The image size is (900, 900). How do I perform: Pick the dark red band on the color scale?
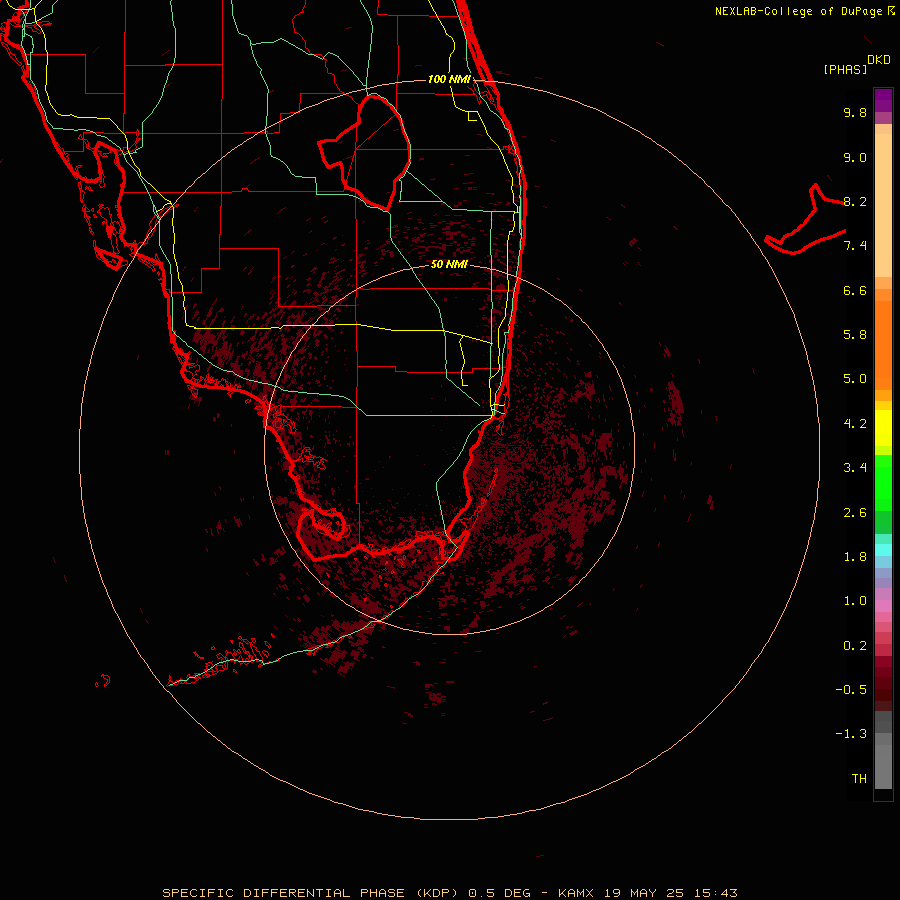pyautogui.click(x=883, y=683)
